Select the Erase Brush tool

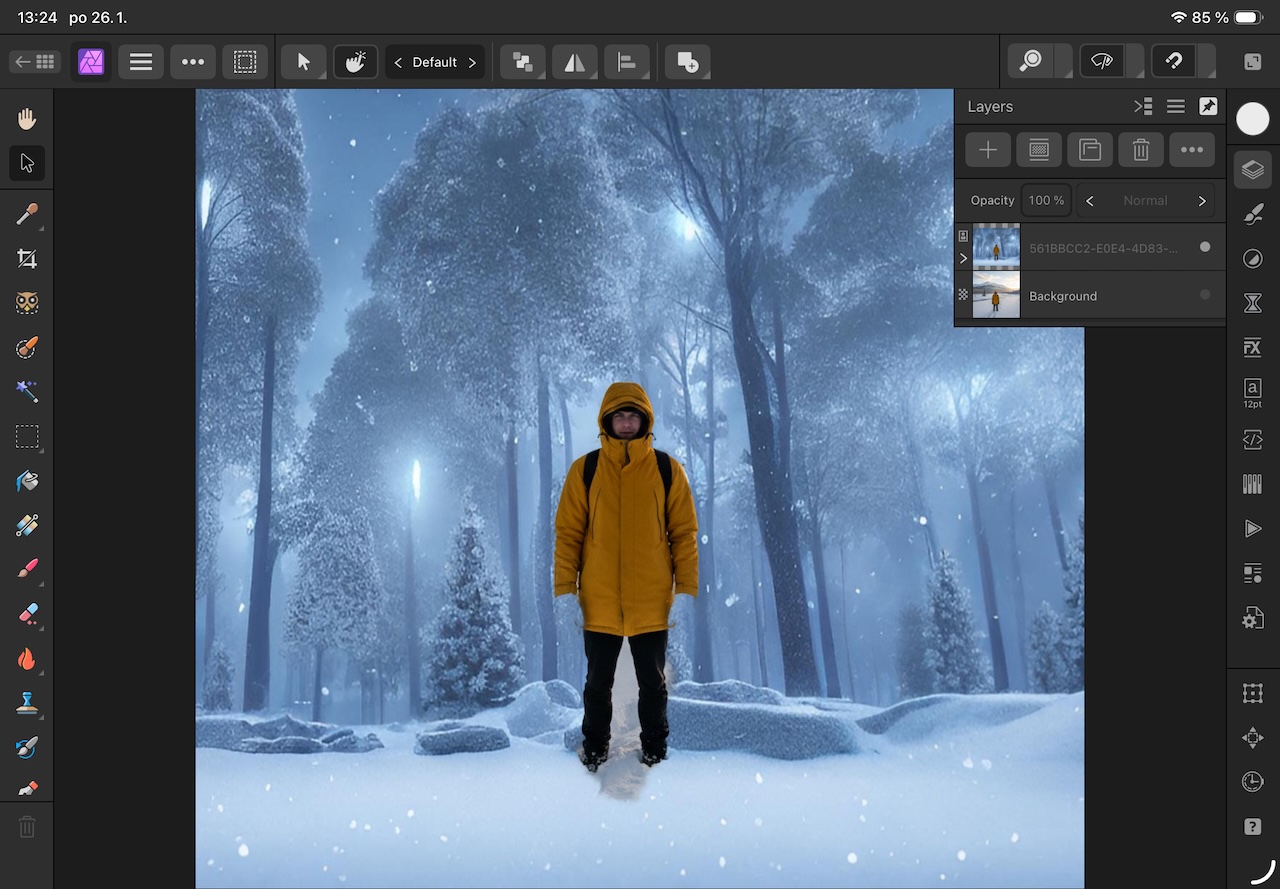pos(27,614)
